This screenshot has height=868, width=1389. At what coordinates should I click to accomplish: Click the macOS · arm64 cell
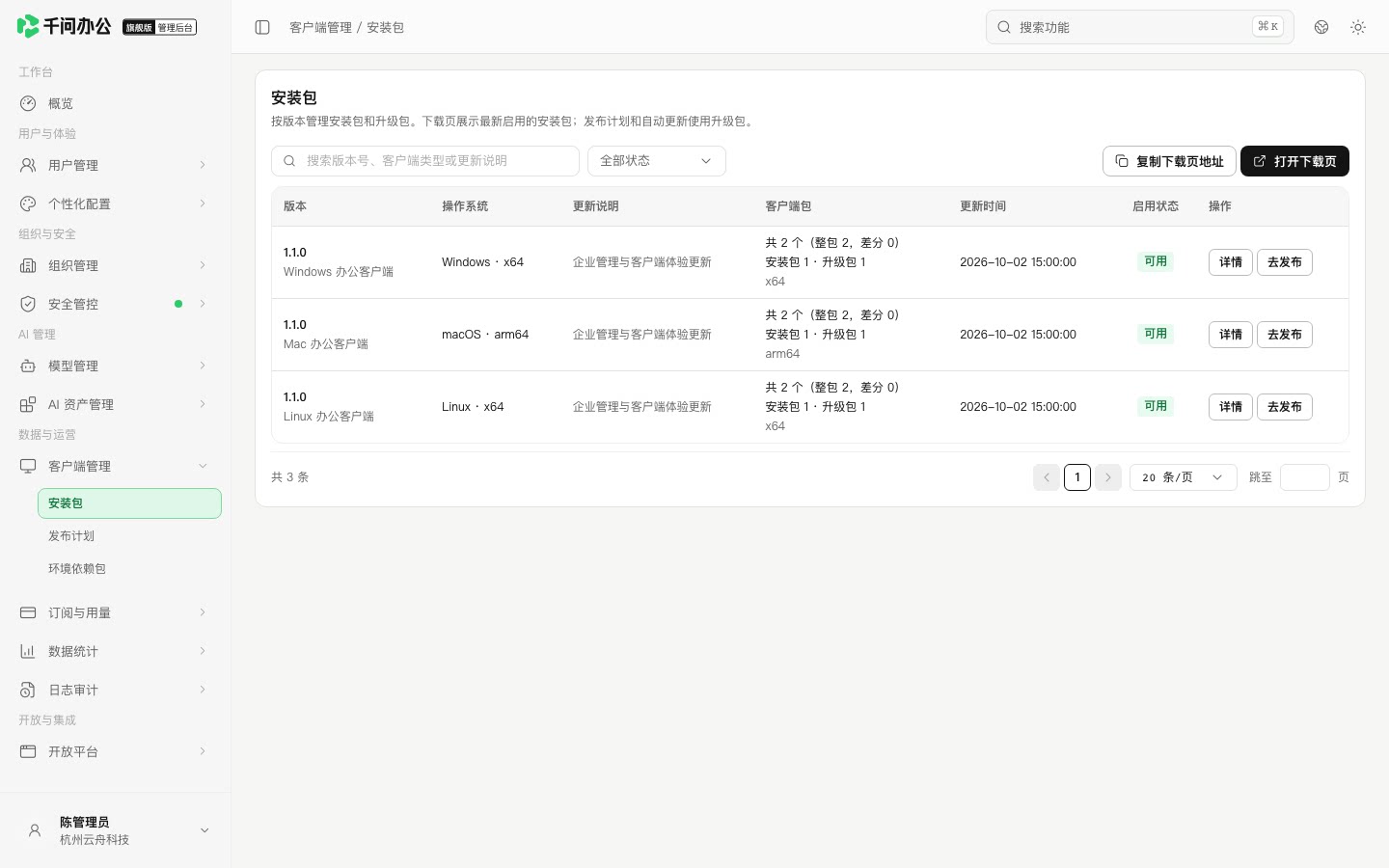point(485,335)
